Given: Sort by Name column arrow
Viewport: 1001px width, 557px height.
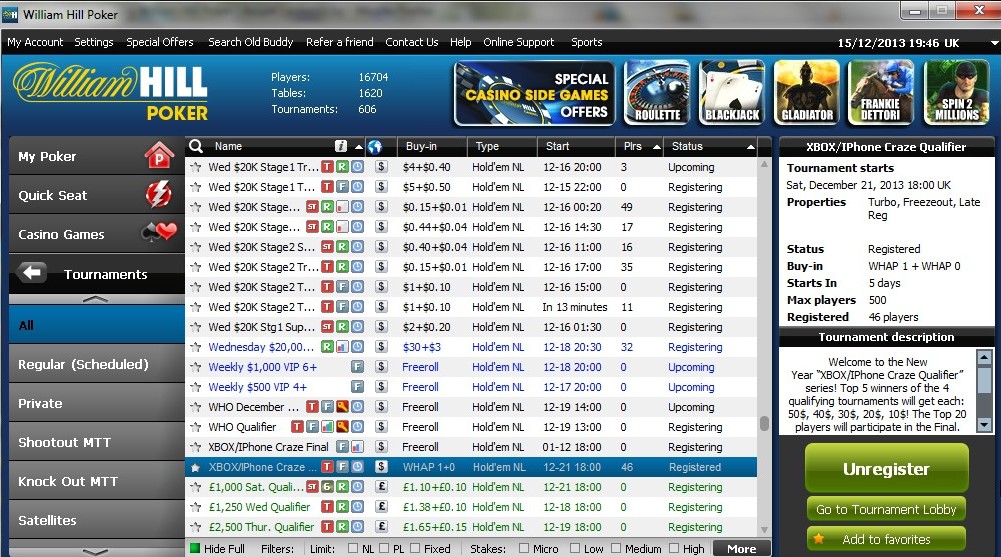Looking at the screenshot, I should tap(359, 147).
